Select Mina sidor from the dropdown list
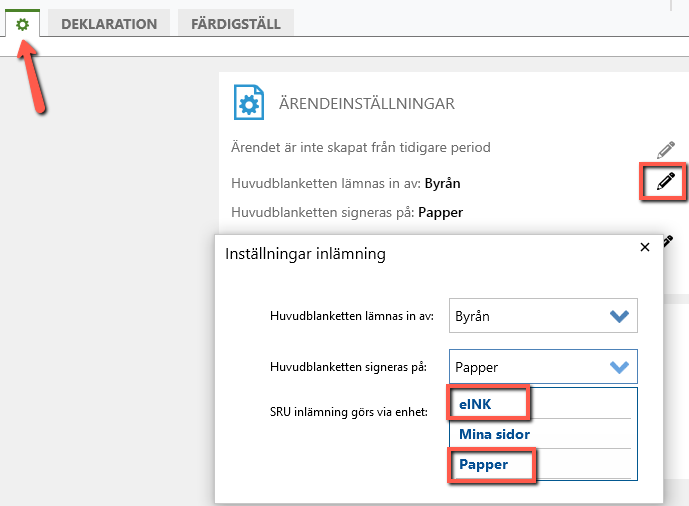The width and height of the screenshot is (689, 506). pyautogui.click(x=543, y=434)
